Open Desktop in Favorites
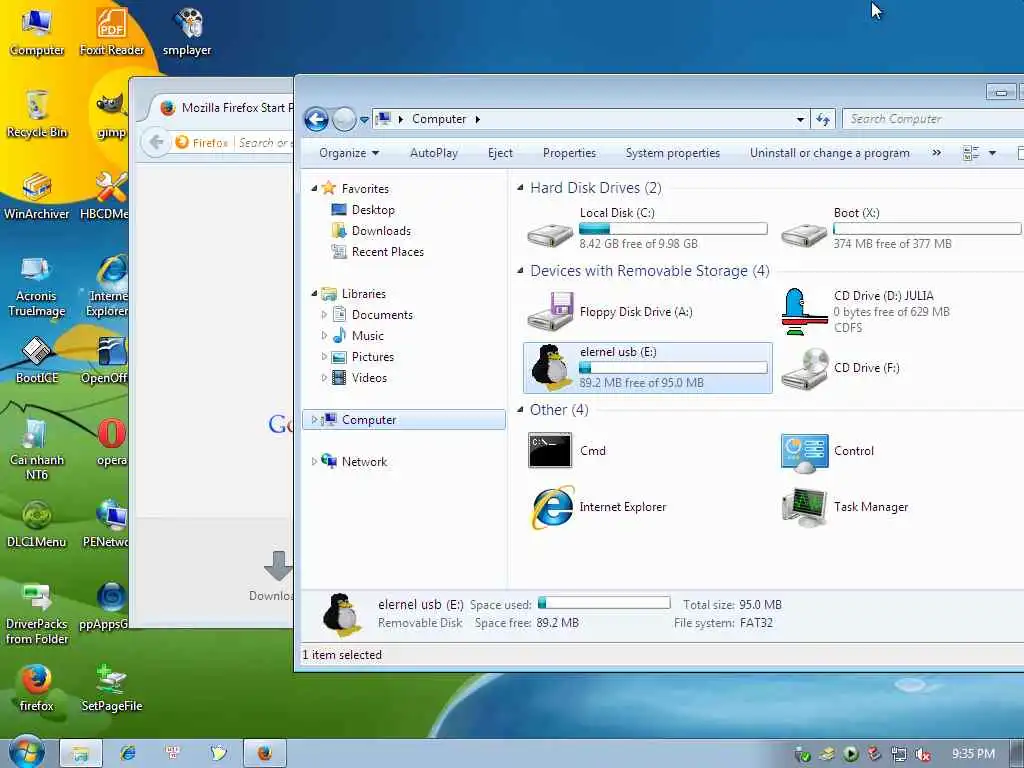The image size is (1024, 768). [x=373, y=210]
